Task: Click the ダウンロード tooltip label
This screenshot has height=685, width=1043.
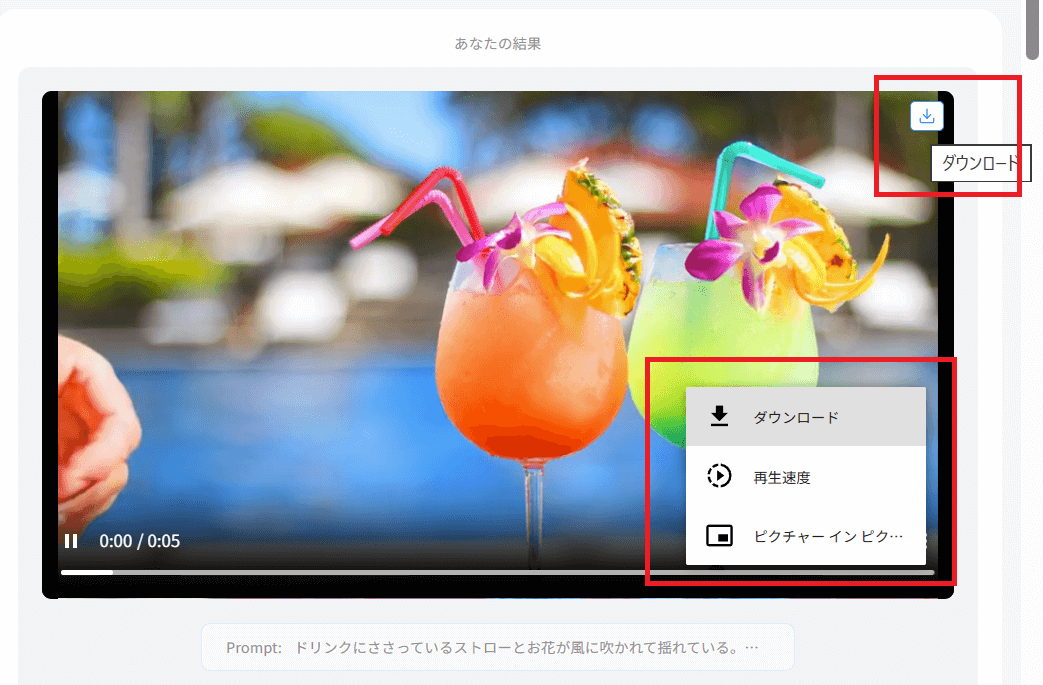Action: click(x=980, y=163)
